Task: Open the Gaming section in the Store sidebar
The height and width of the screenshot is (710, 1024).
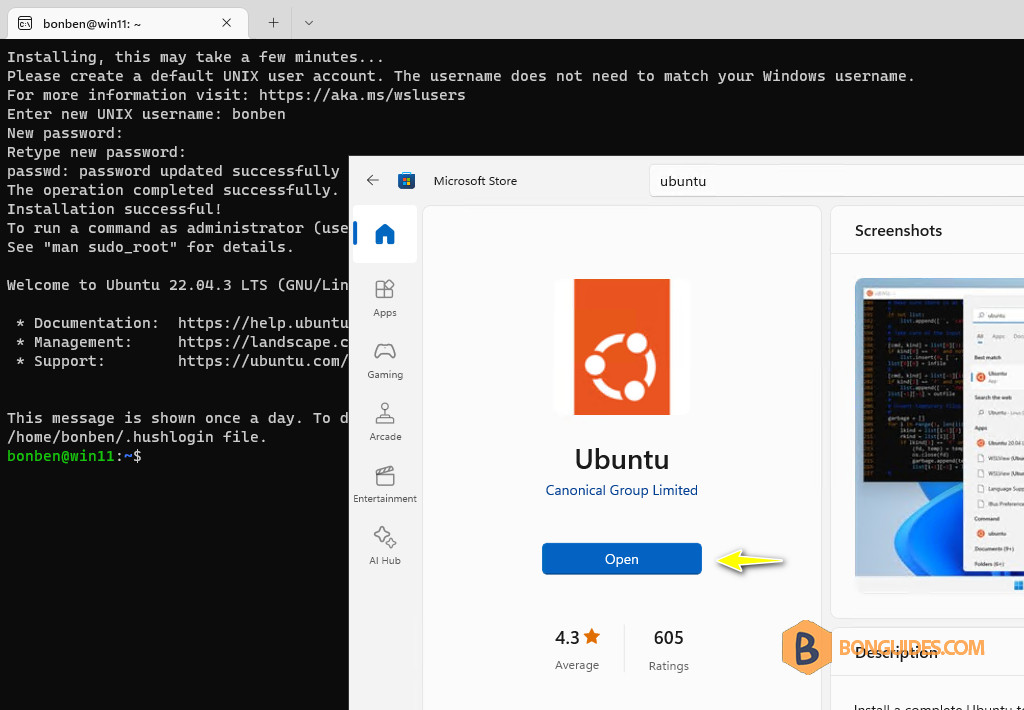Action: 385,361
